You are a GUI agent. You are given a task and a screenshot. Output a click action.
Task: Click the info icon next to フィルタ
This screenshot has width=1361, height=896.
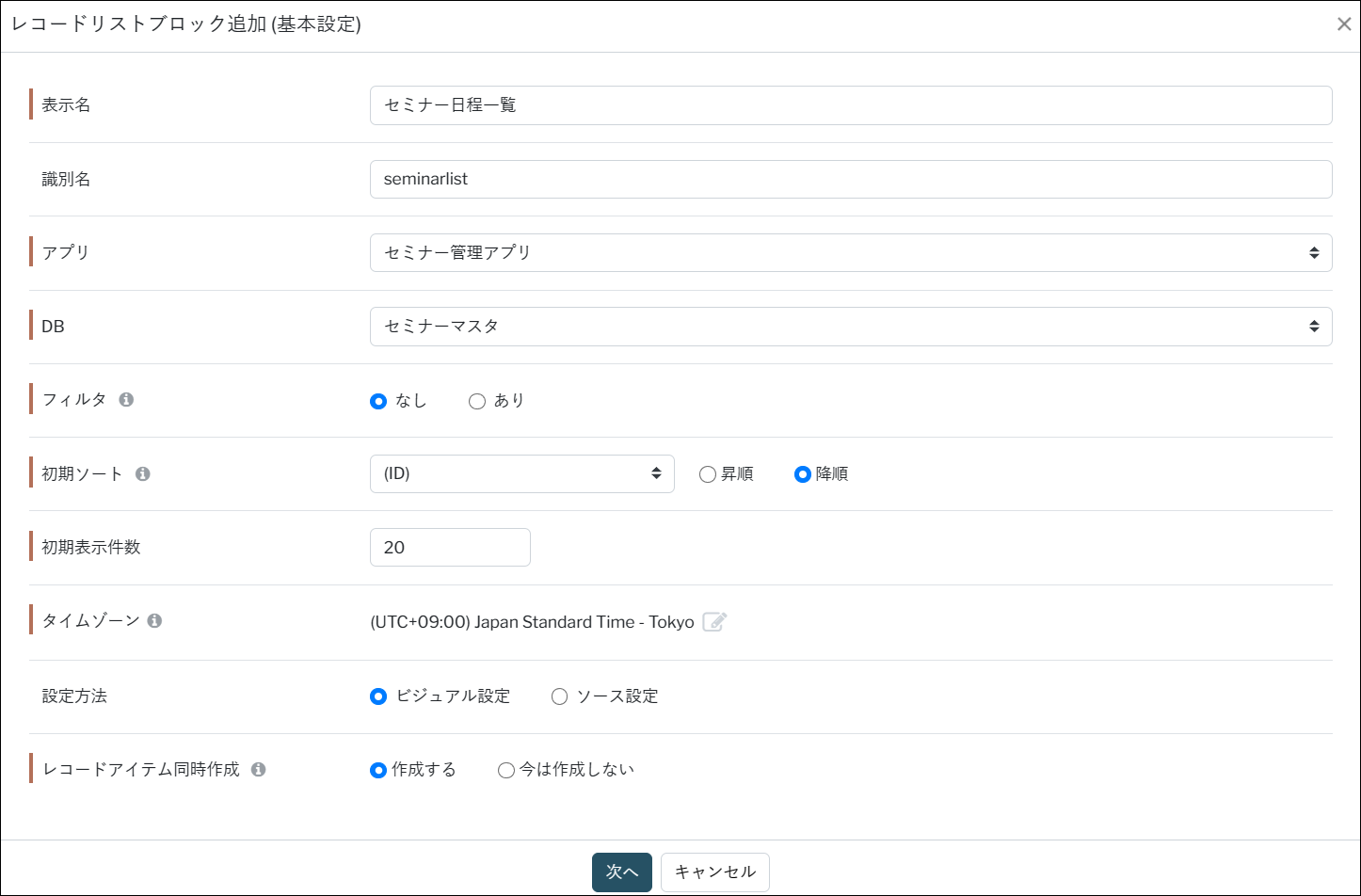126,400
